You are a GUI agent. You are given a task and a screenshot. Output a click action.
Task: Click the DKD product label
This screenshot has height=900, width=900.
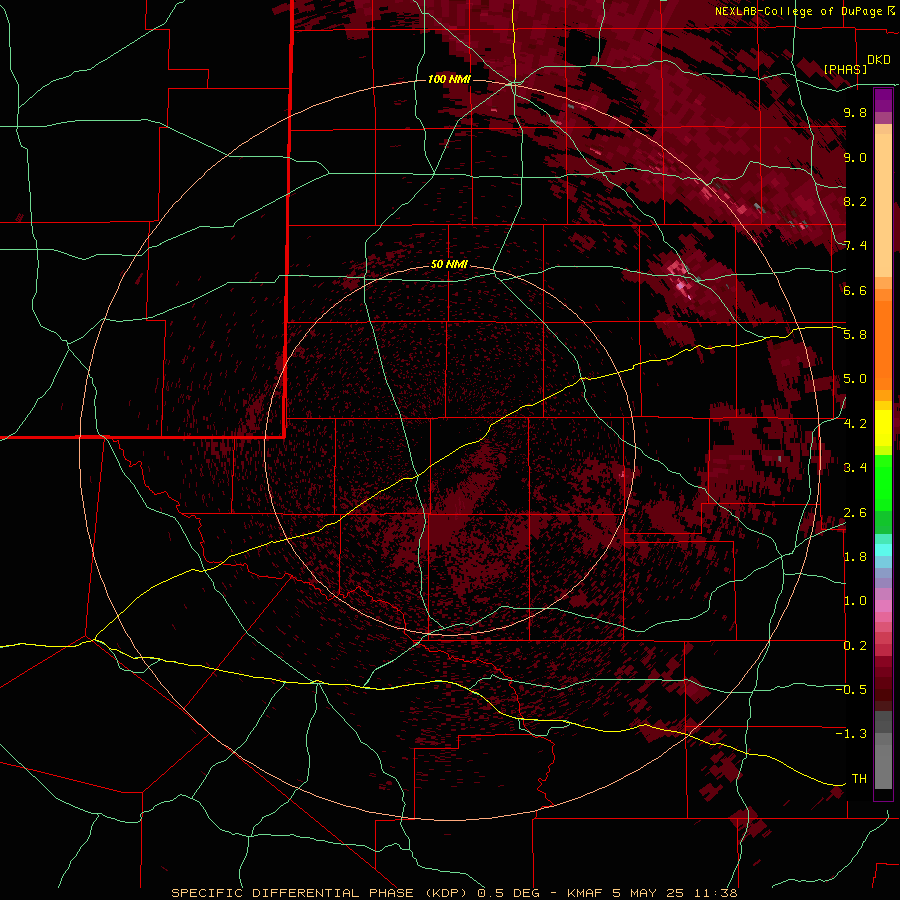(879, 60)
